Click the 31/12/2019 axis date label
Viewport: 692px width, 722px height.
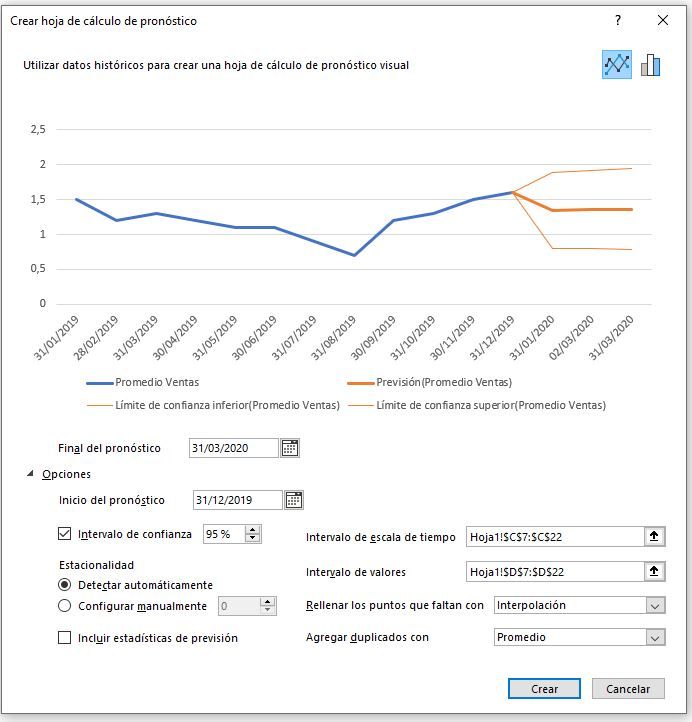pos(492,337)
